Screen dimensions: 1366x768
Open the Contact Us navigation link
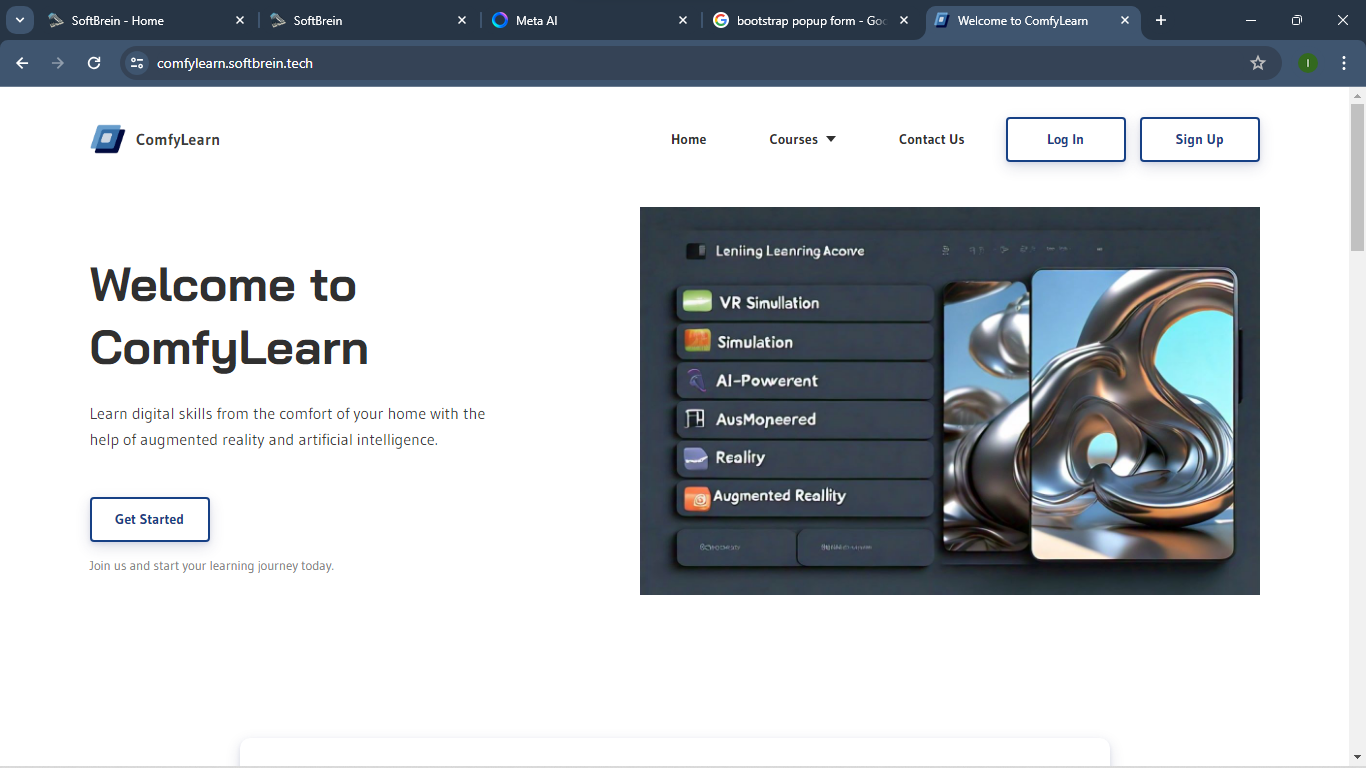pos(932,139)
